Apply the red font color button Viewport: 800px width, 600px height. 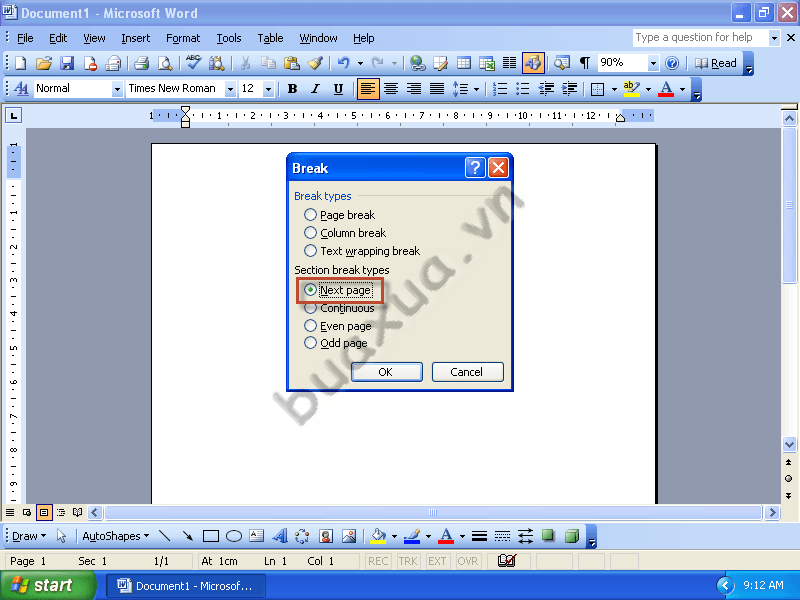pos(666,89)
